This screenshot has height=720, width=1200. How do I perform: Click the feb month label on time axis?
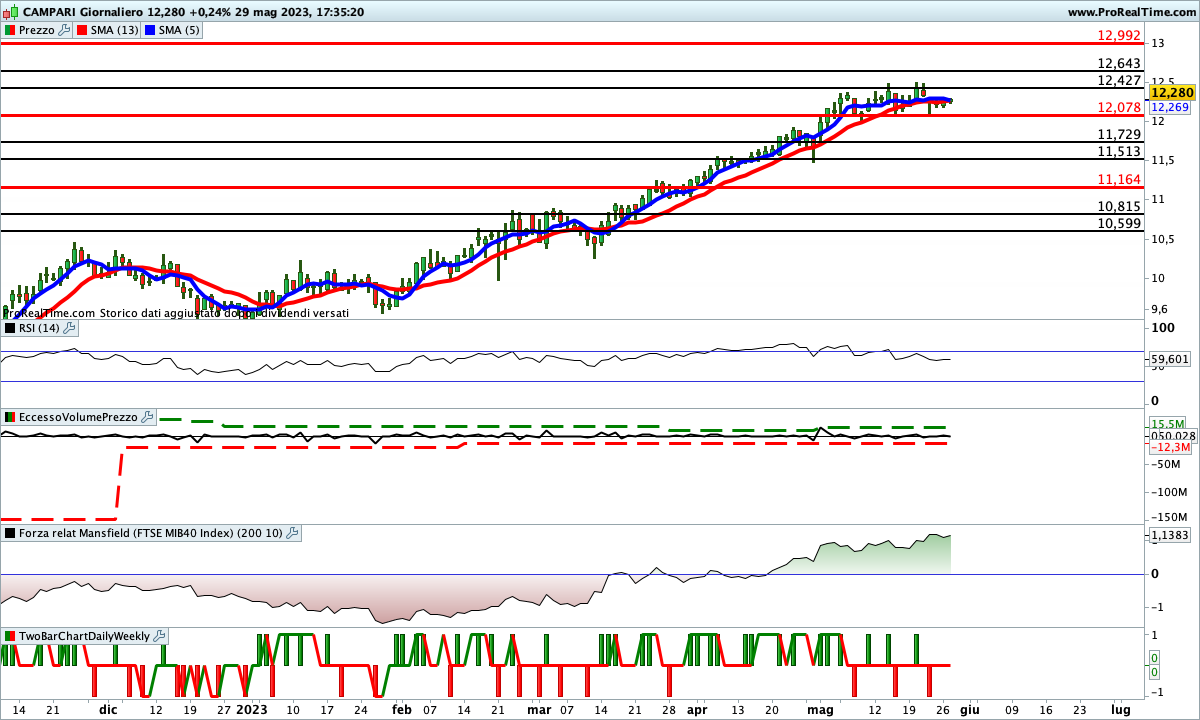(x=401, y=709)
